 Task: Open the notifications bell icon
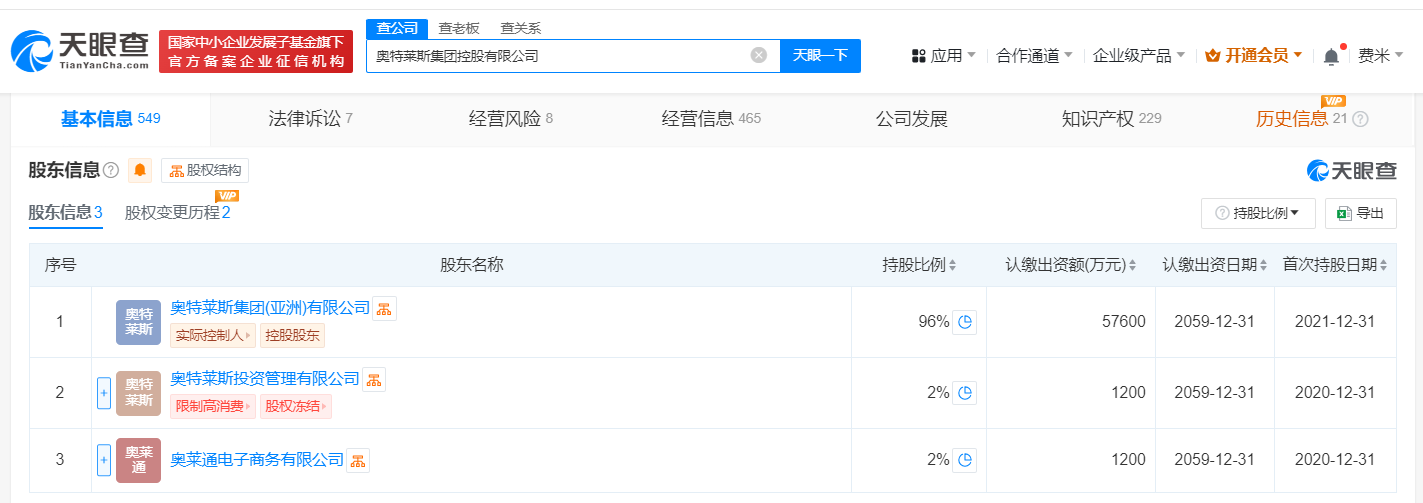(1331, 57)
